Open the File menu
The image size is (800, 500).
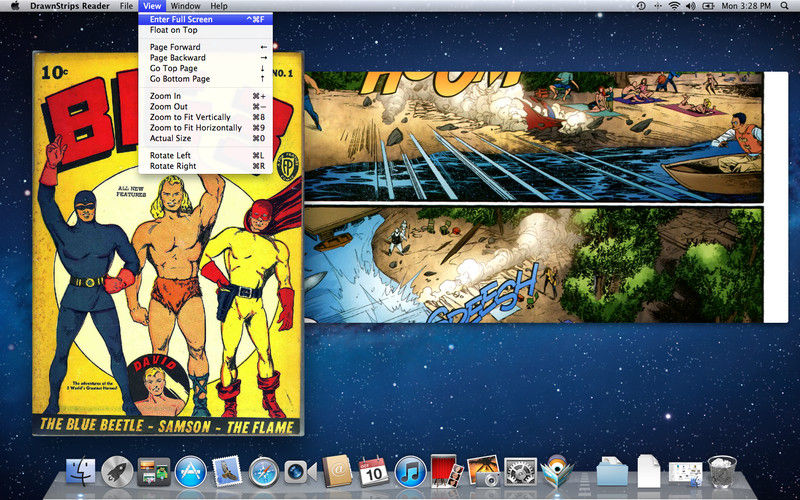coord(126,6)
